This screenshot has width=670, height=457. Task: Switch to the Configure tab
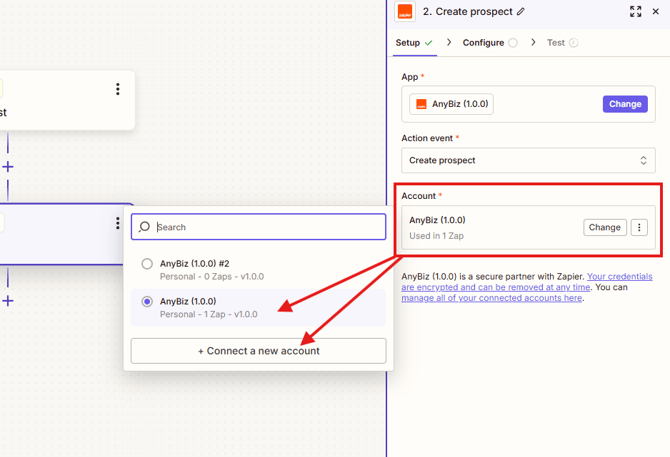pos(490,43)
